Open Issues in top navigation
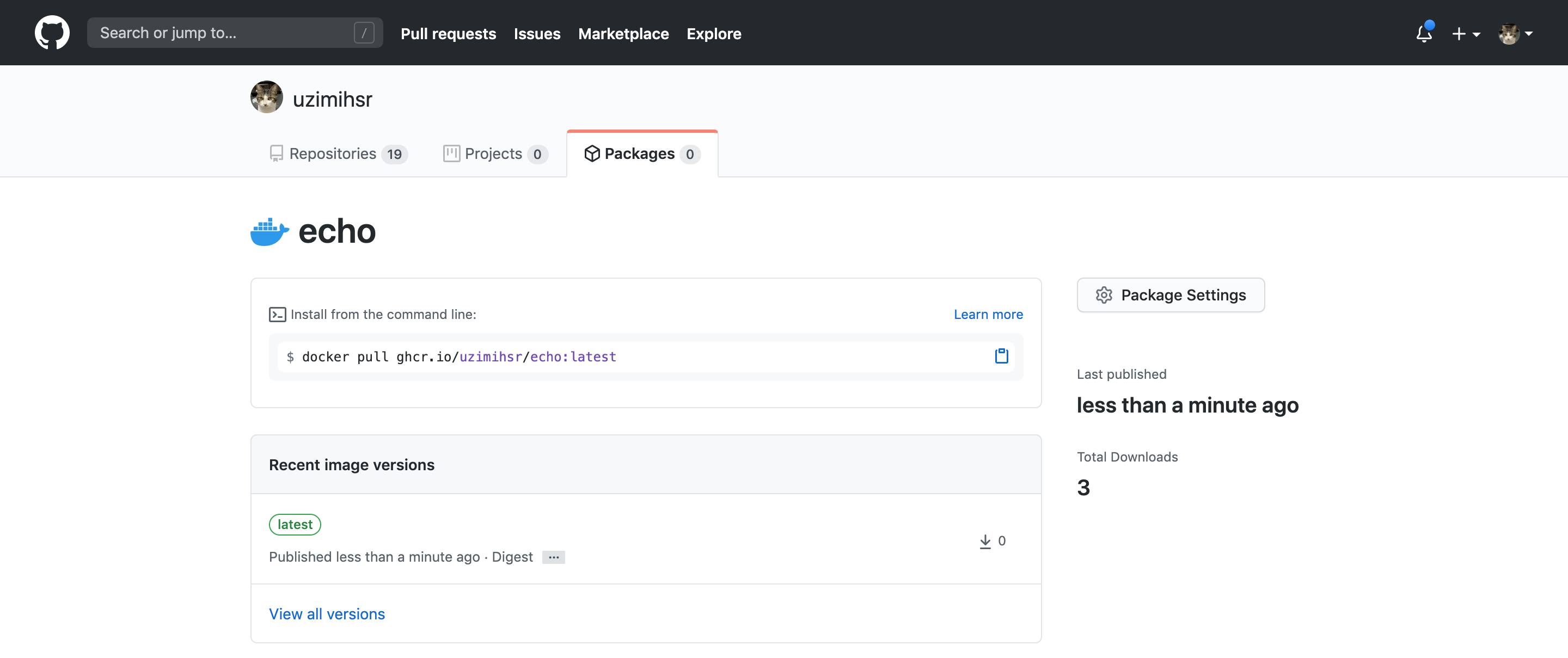The width and height of the screenshot is (1568, 658). click(537, 34)
